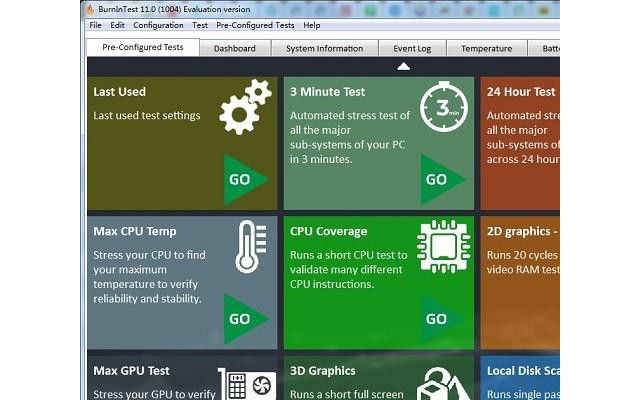
Task: Select the 2D graphics tile
Action: click(520, 282)
